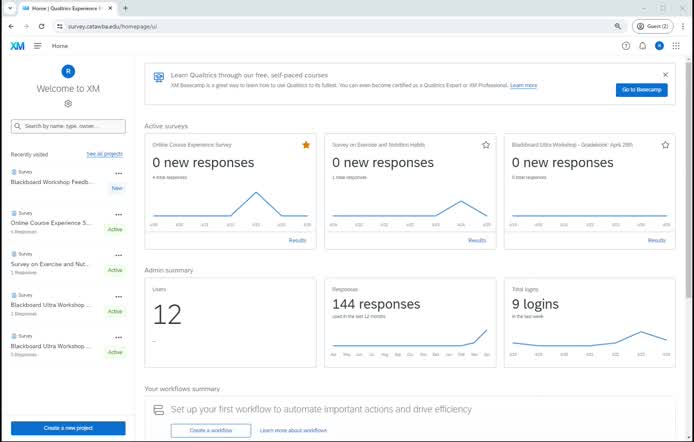Screen dimensions: 694x442
Task: Click the browser back arrow
Action: coord(11,27)
